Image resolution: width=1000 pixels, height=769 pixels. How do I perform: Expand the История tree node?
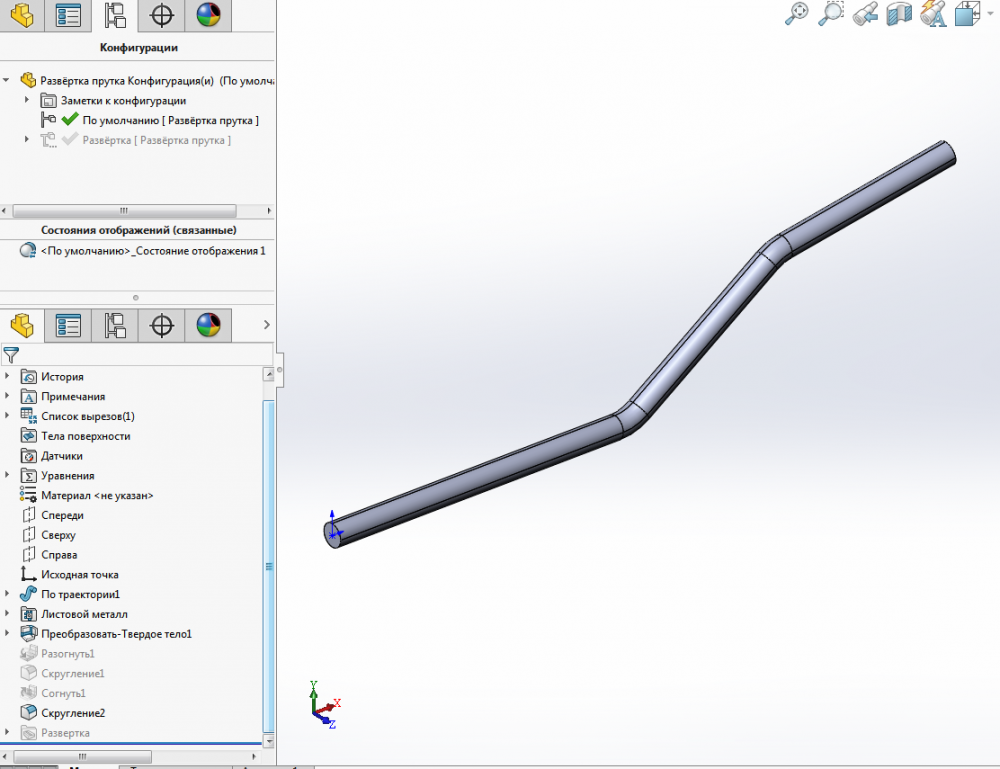[8, 376]
